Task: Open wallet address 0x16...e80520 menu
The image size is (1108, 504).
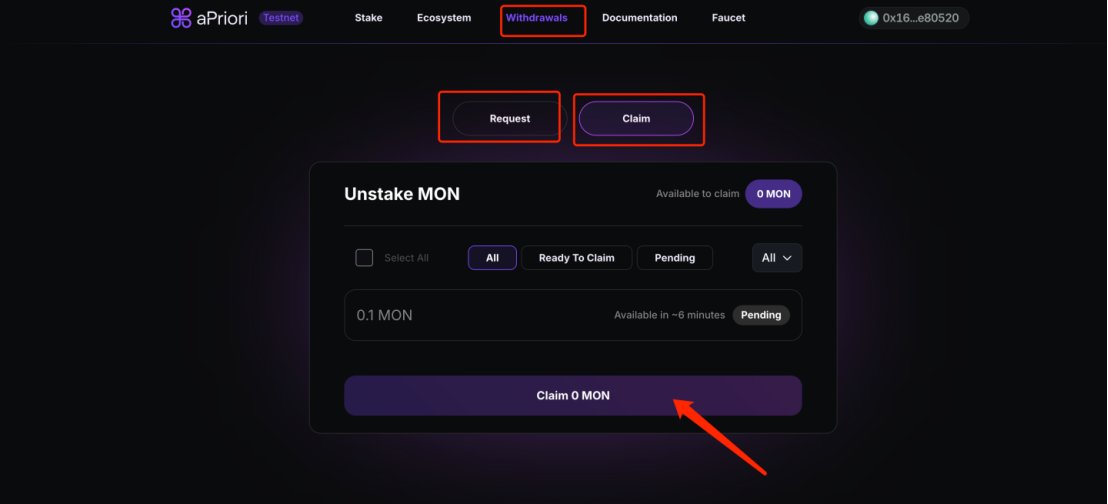Action: tap(914, 18)
